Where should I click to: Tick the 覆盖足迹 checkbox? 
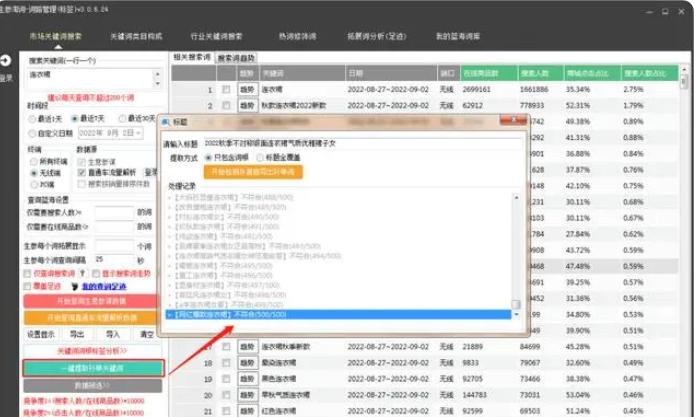point(27,287)
